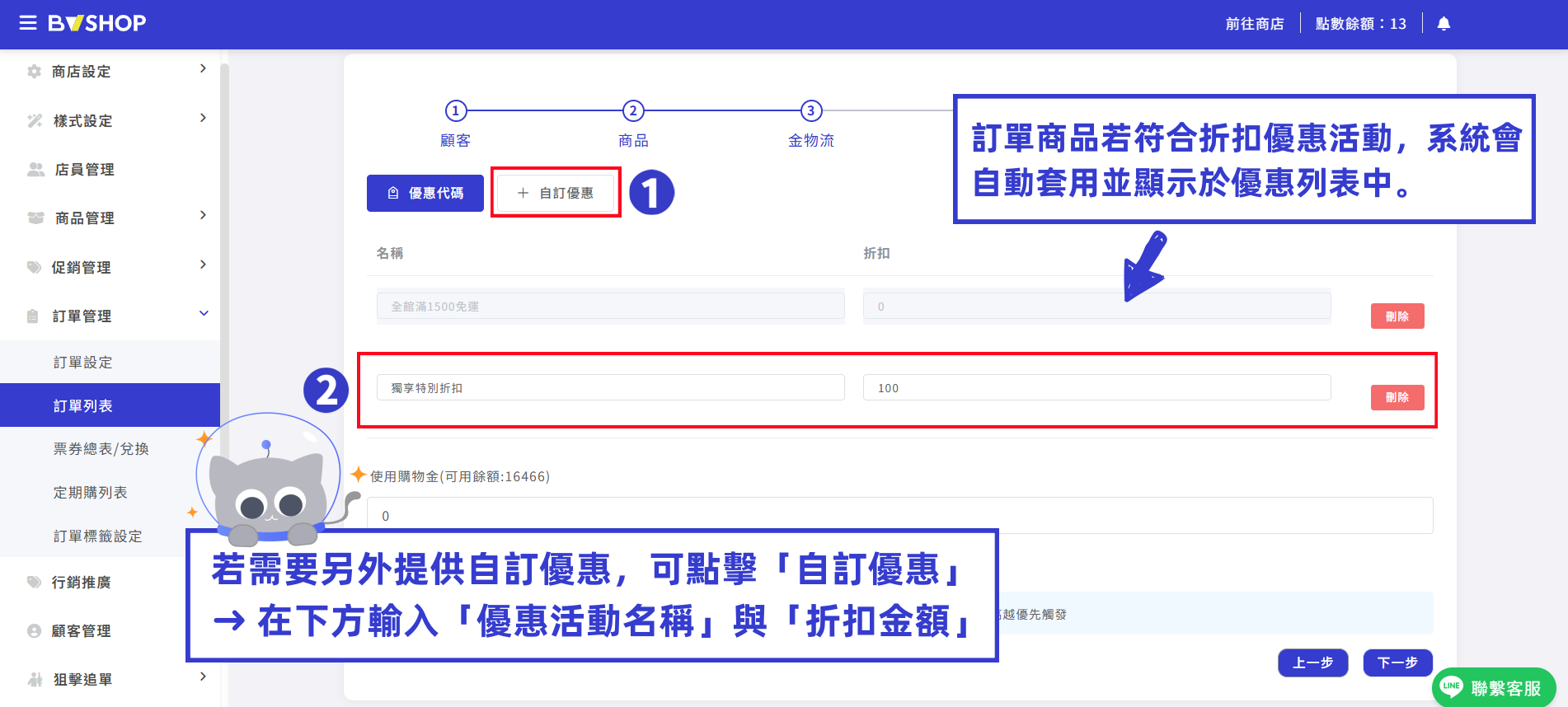Click the BVSHOP logo
This screenshot has width=1568, height=707.
click(x=97, y=23)
